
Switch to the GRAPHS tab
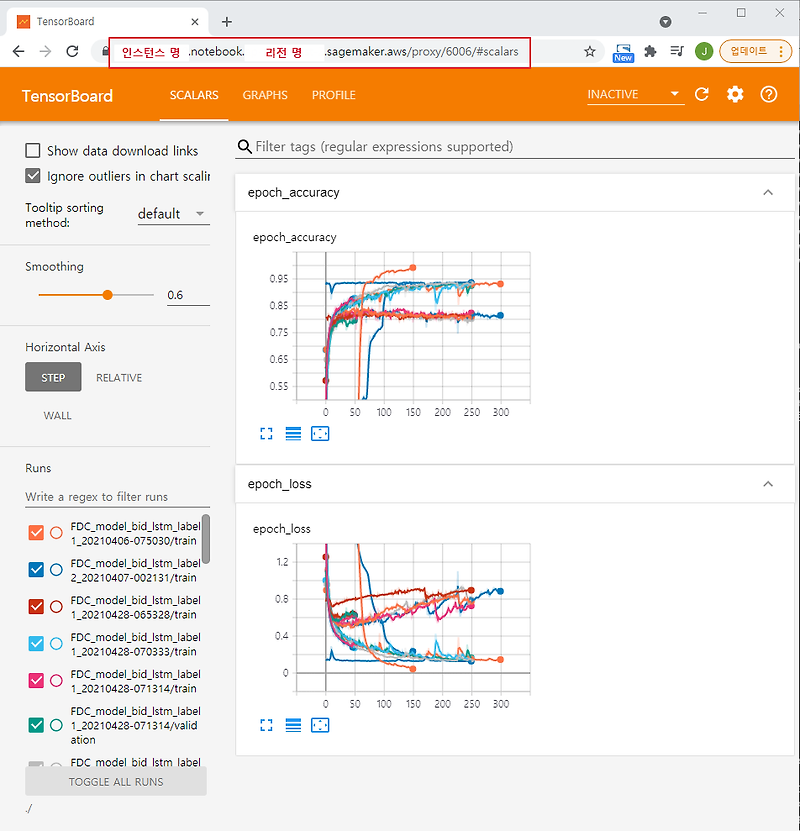tap(264, 95)
